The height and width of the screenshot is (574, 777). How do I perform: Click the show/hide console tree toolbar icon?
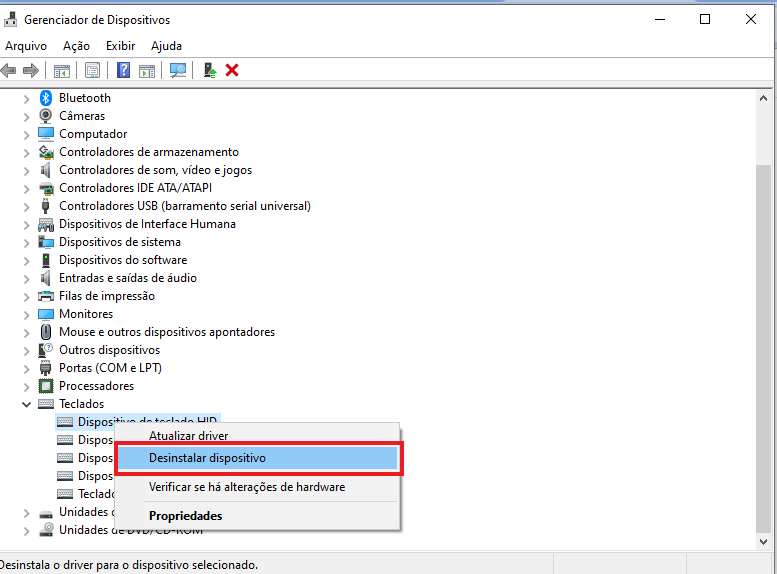point(62,70)
